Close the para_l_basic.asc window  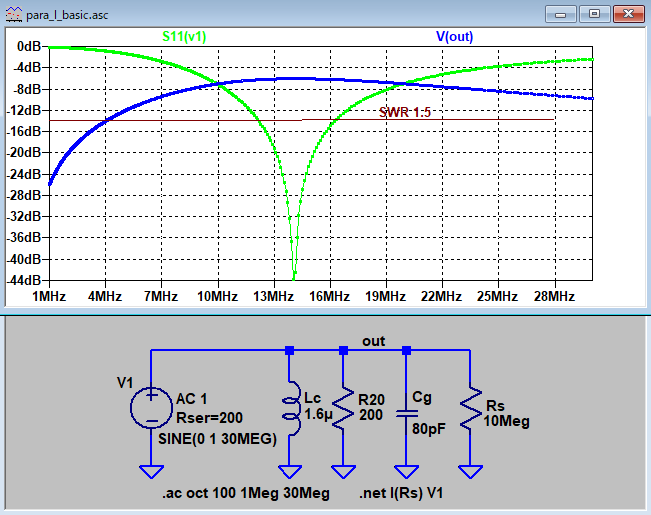click(x=629, y=15)
